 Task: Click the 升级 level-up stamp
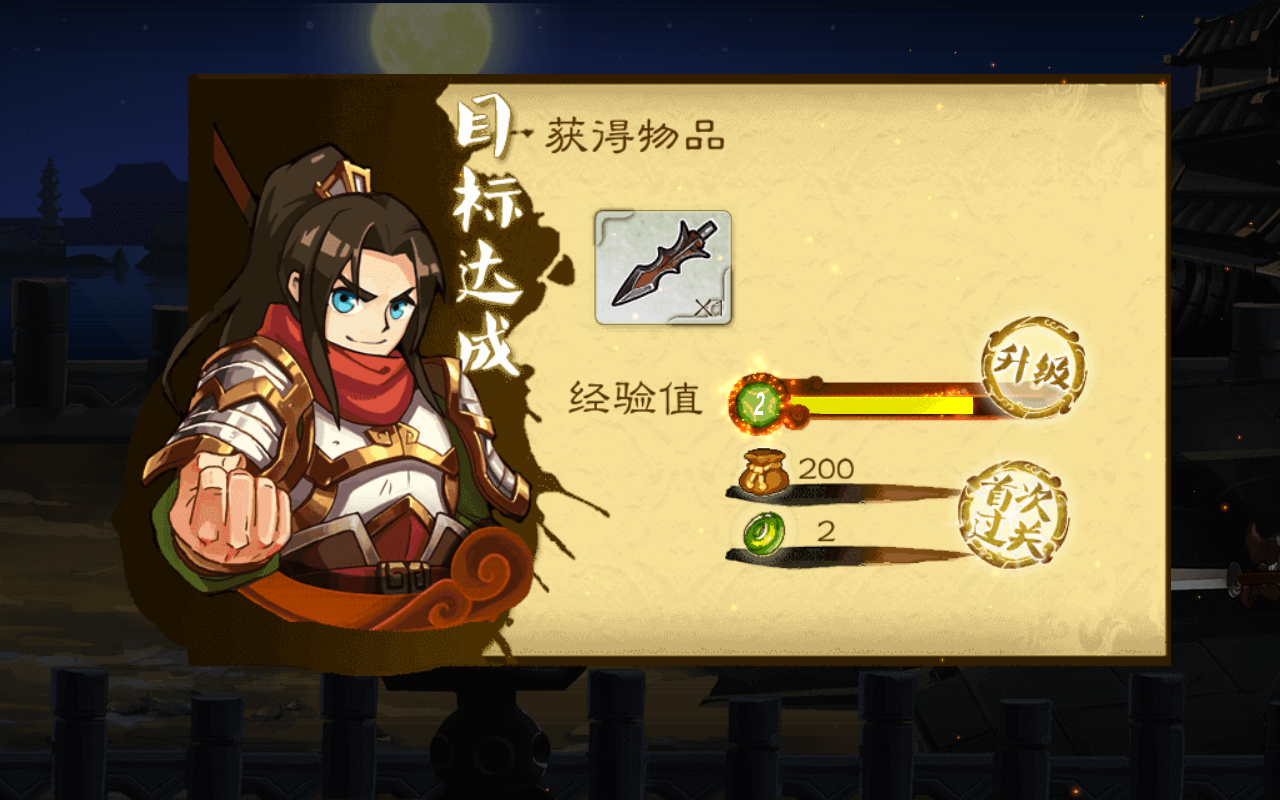[x=1033, y=369]
